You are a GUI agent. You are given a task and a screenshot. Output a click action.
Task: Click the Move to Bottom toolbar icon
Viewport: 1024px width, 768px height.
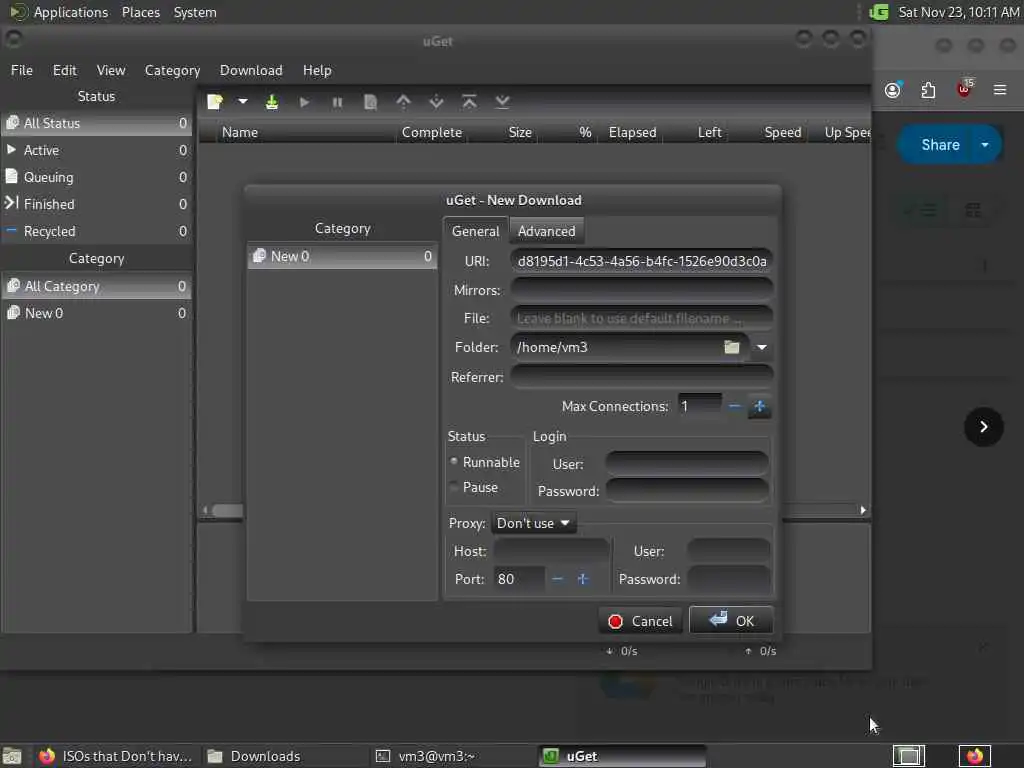click(x=502, y=102)
